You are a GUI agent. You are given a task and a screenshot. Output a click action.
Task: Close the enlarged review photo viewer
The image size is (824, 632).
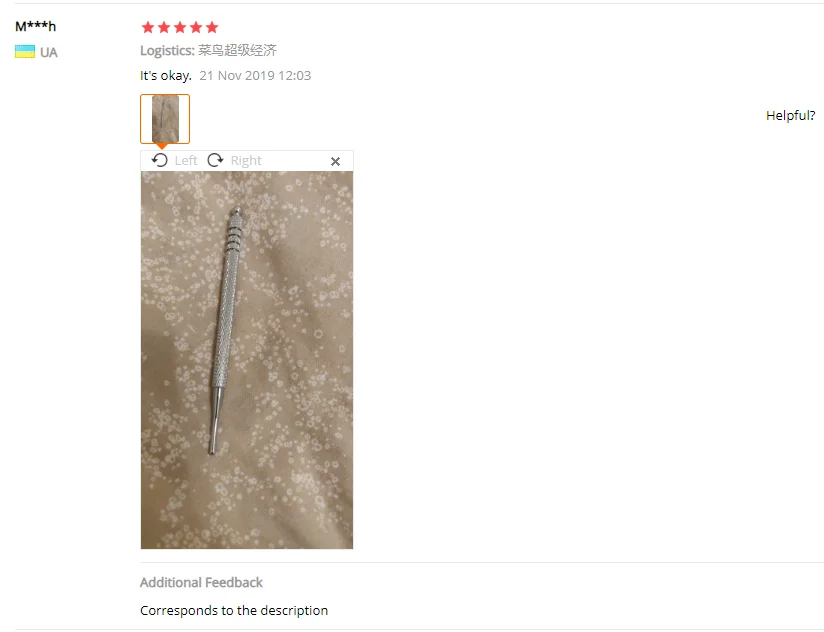[335, 161]
